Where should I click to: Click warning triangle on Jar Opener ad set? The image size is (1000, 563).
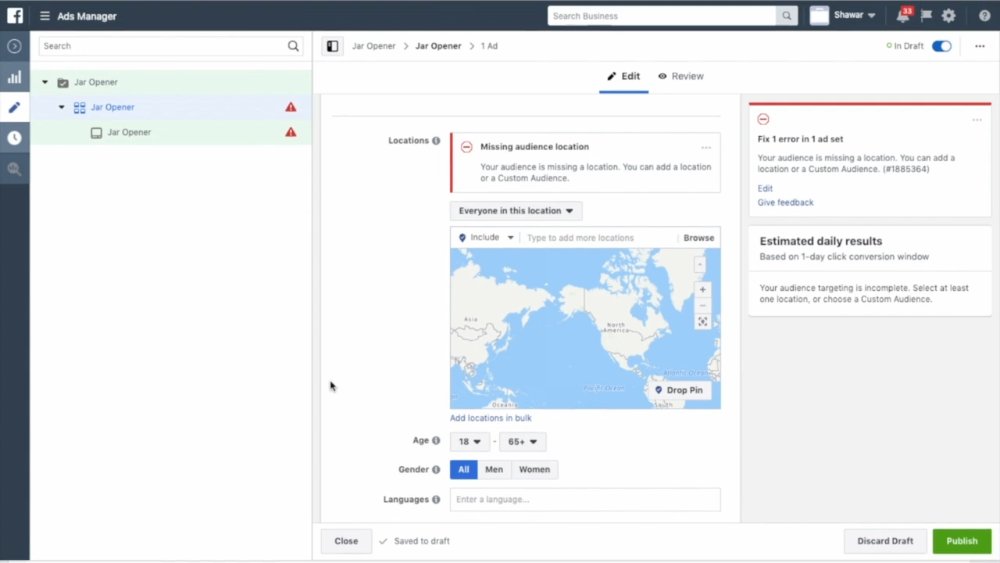click(291, 107)
